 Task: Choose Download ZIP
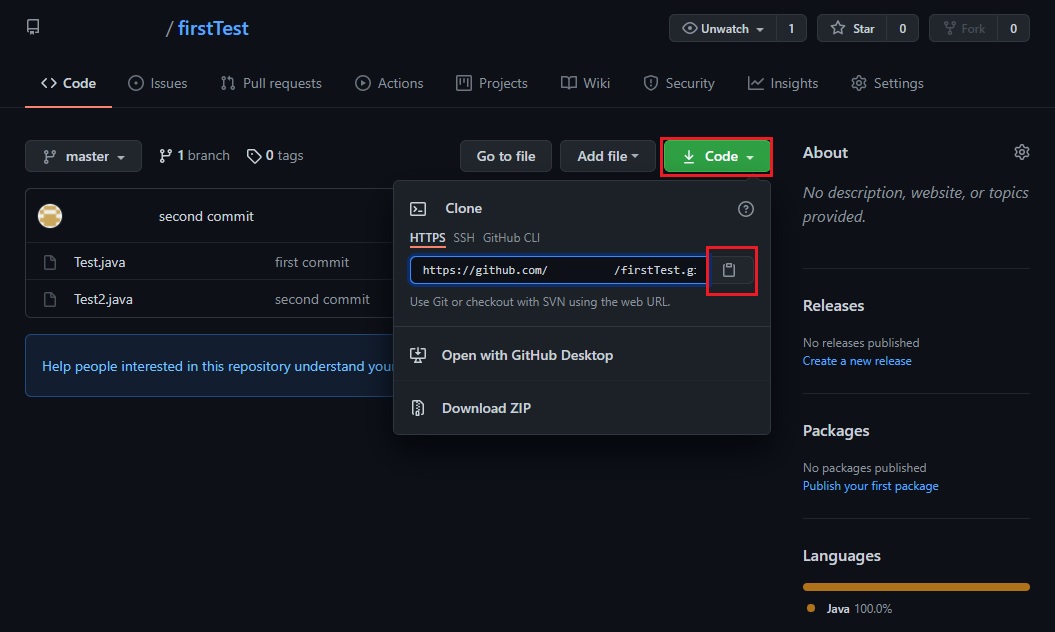pyautogui.click(x=486, y=408)
